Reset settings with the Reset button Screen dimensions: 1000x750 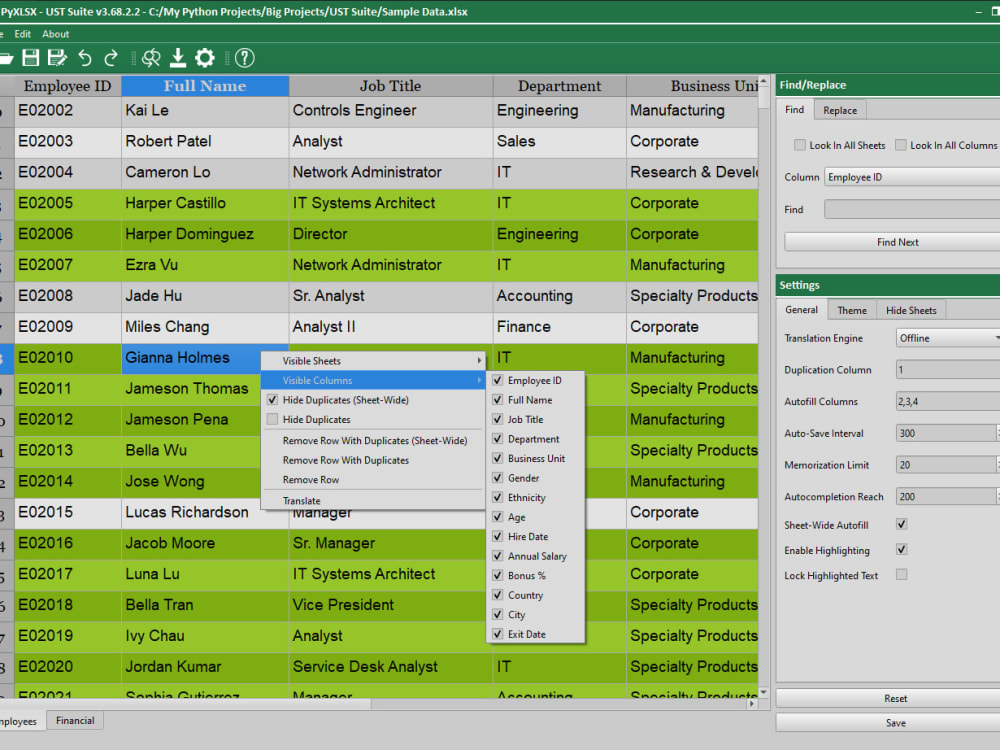tap(895, 698)
